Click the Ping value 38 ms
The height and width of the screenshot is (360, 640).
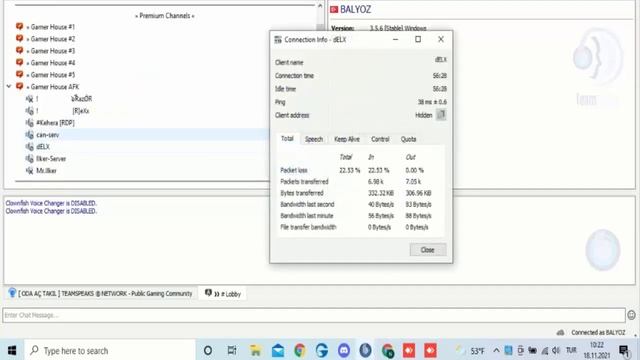(432, 102)
